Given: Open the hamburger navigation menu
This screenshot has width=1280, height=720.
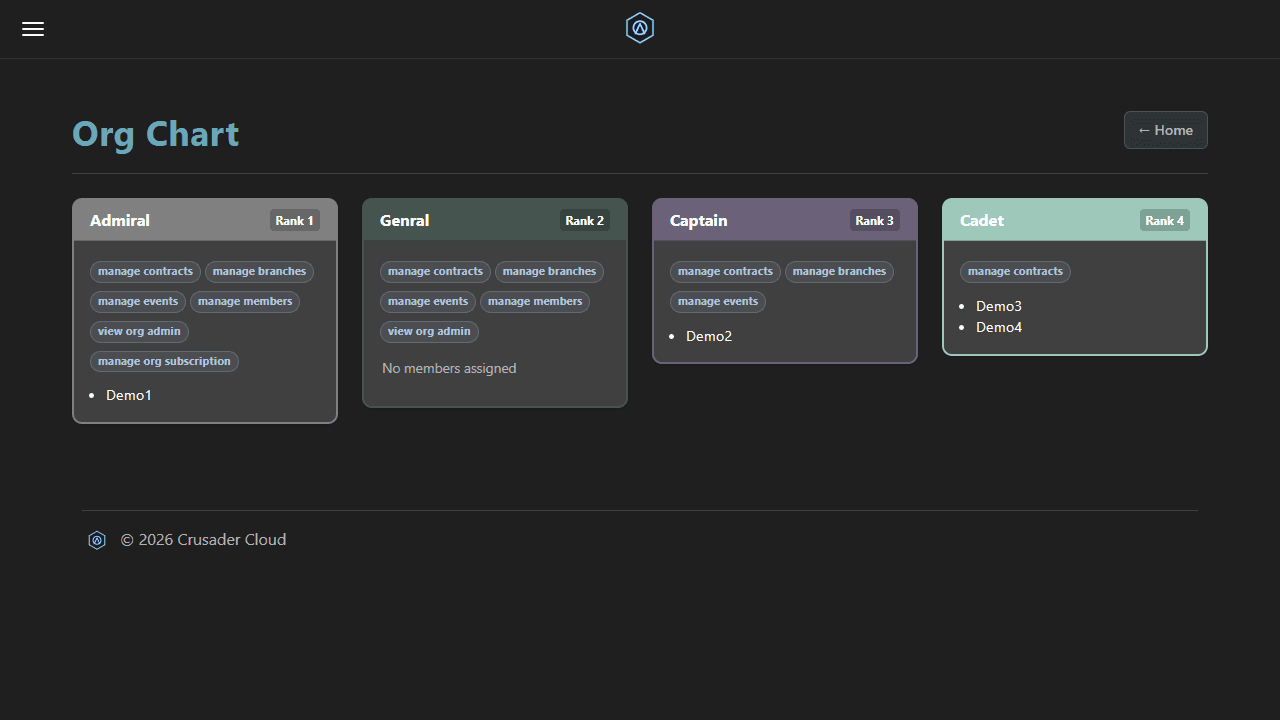Looking at the screenshot, I should click(32, 28).
